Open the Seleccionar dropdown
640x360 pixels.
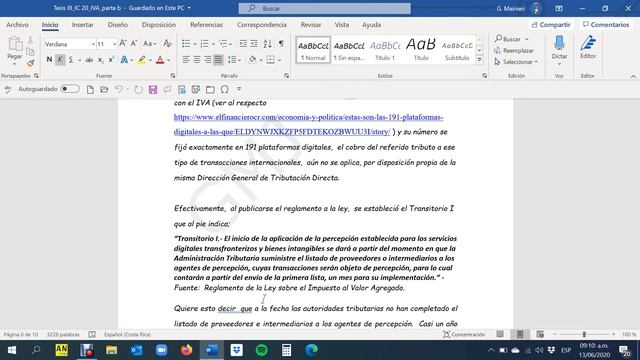(x=516, y=62)
